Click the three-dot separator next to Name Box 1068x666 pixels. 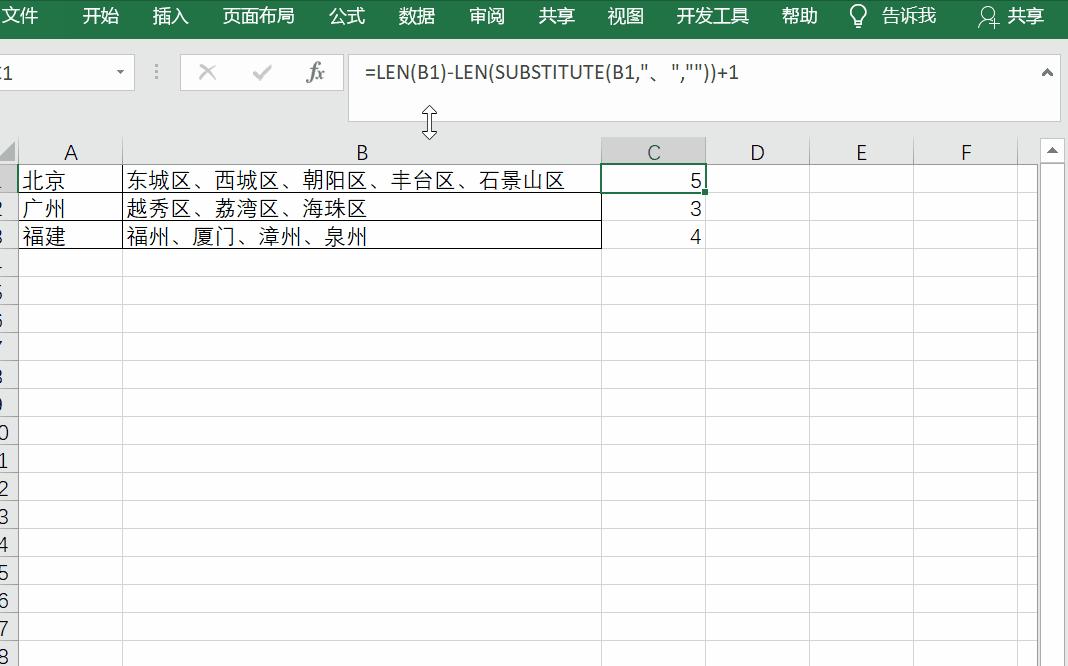(x=156, y=72)
